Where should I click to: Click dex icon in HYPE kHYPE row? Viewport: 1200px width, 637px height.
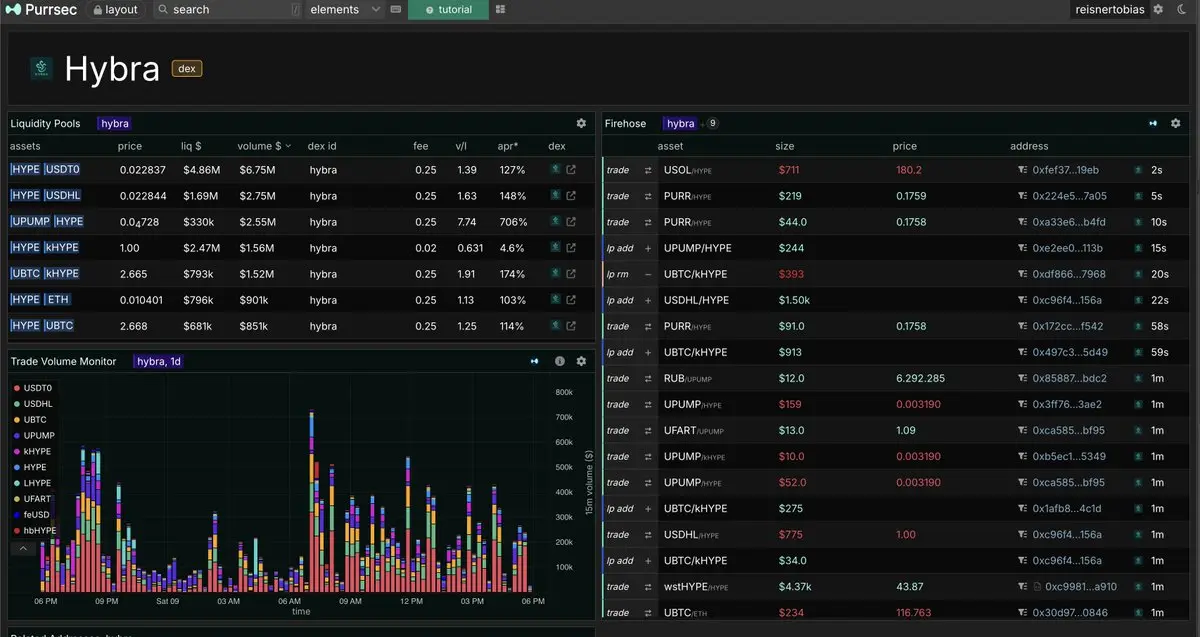[x=555, y=248]
